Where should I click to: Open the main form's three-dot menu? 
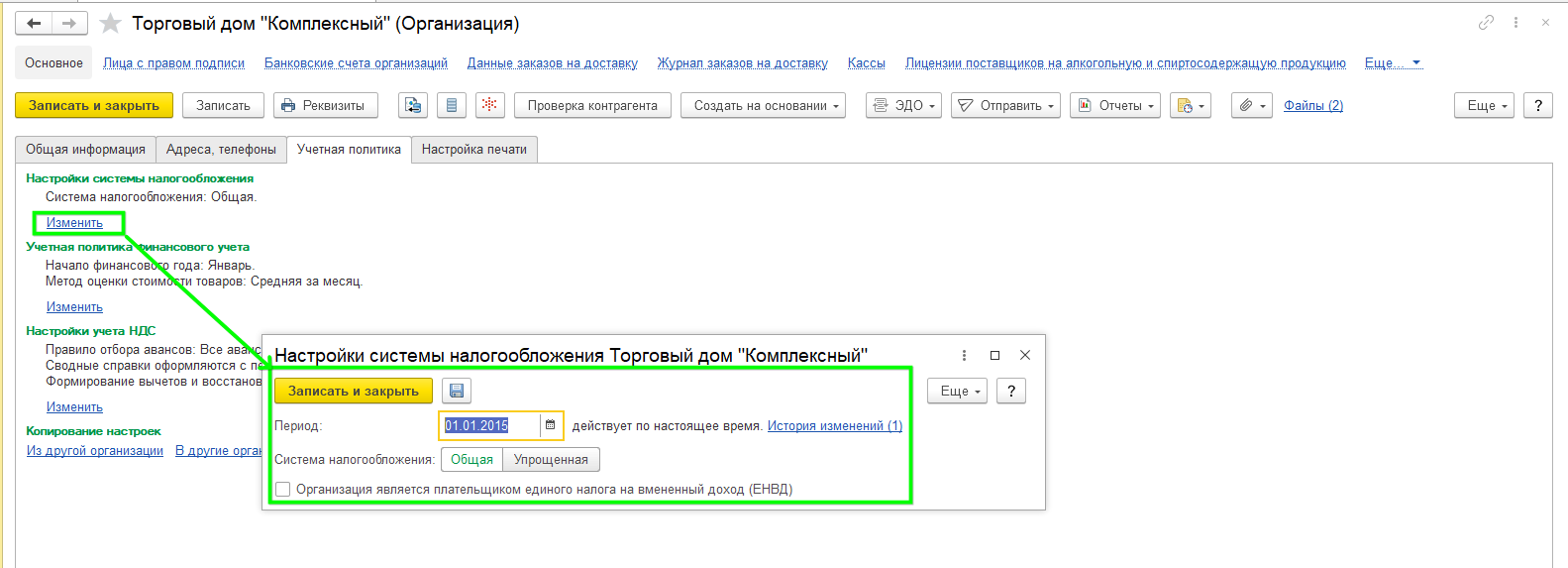click(1516, 22)
